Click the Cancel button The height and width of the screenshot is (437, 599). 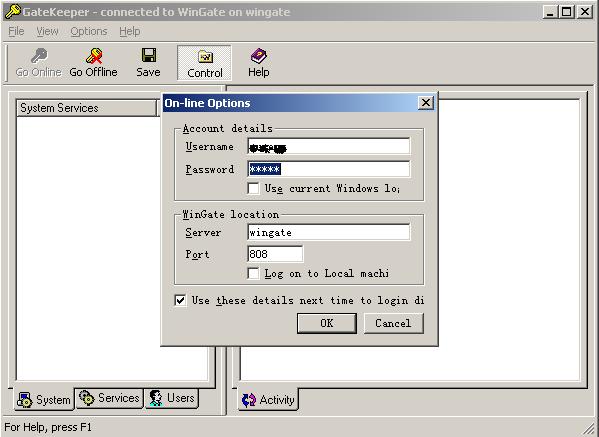393,323
